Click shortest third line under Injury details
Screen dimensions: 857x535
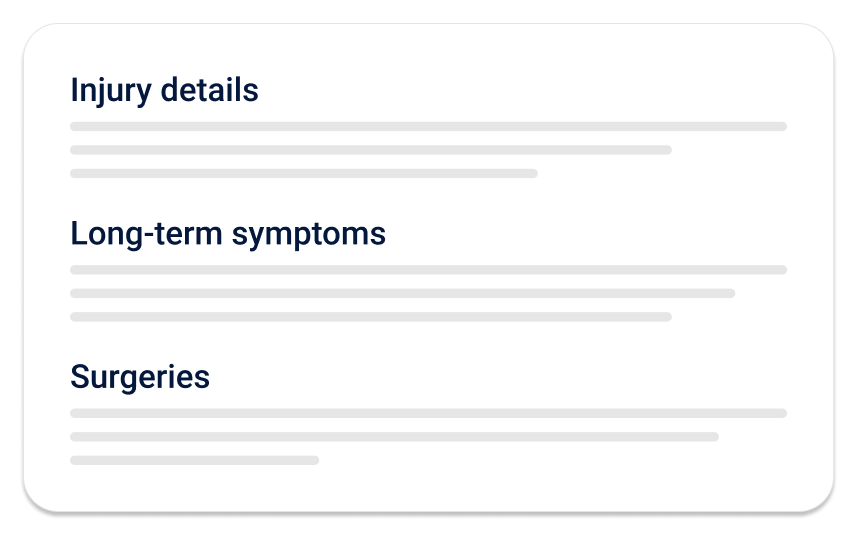(303, 174)
